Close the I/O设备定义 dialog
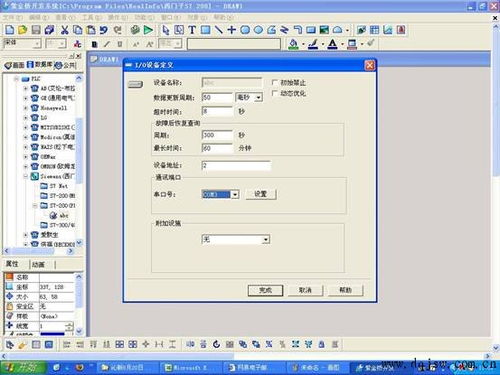 (370, 65)
